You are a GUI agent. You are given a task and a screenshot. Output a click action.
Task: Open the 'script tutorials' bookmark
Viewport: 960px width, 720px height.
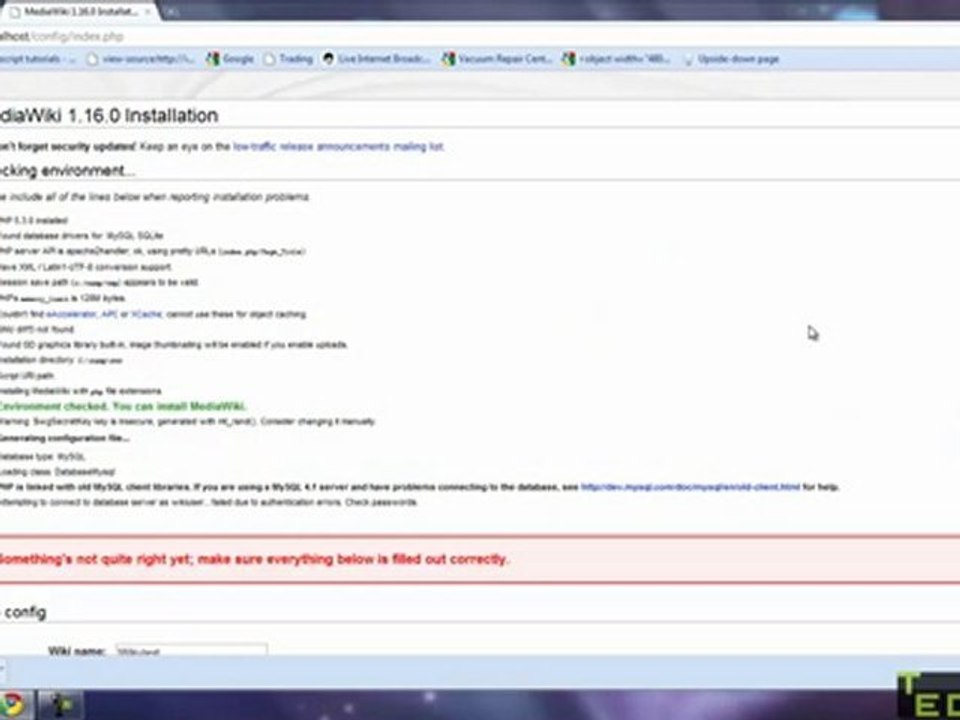click(x=38, y=59)
